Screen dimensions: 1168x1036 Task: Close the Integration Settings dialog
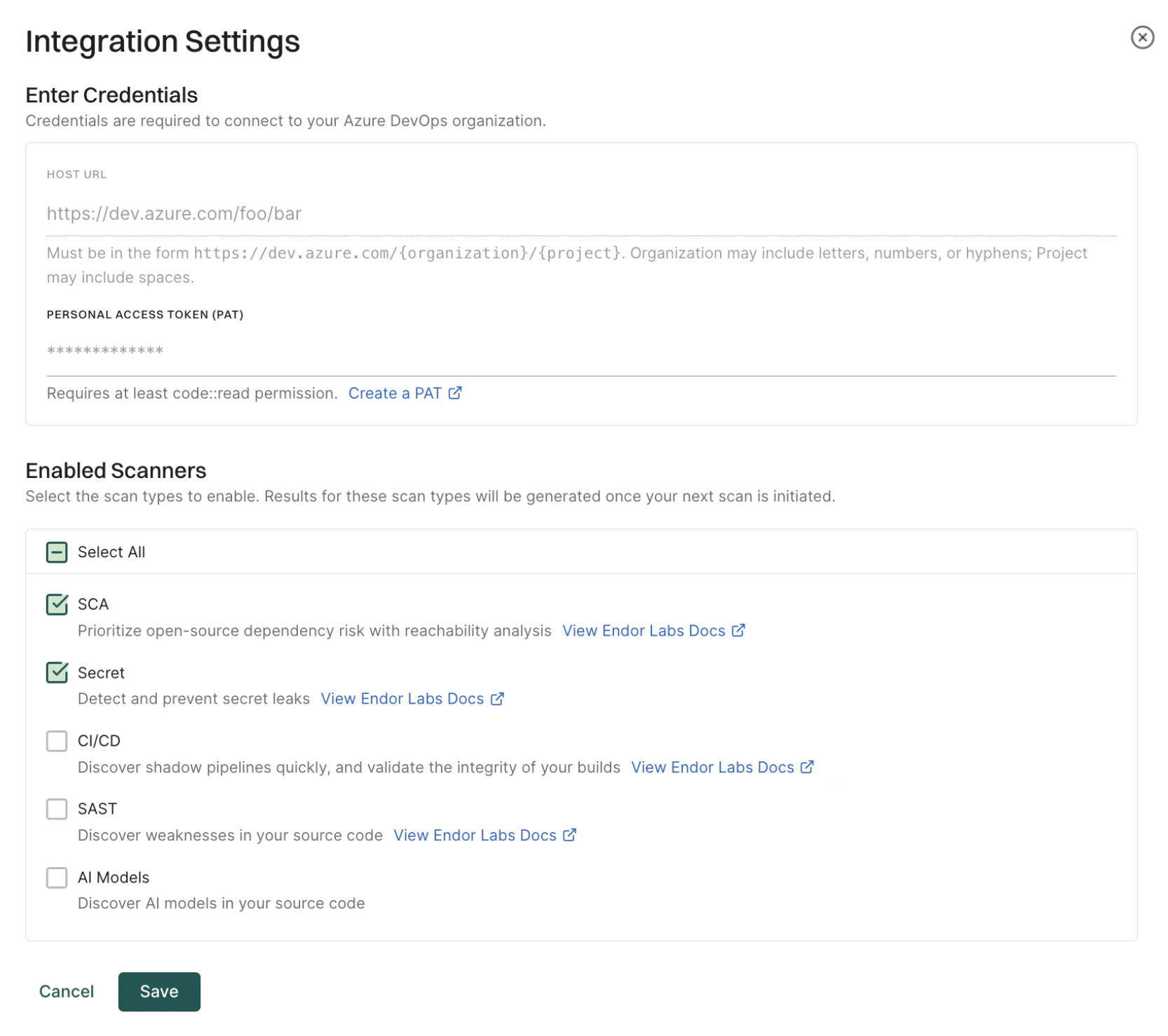[x=1141, y=39]
